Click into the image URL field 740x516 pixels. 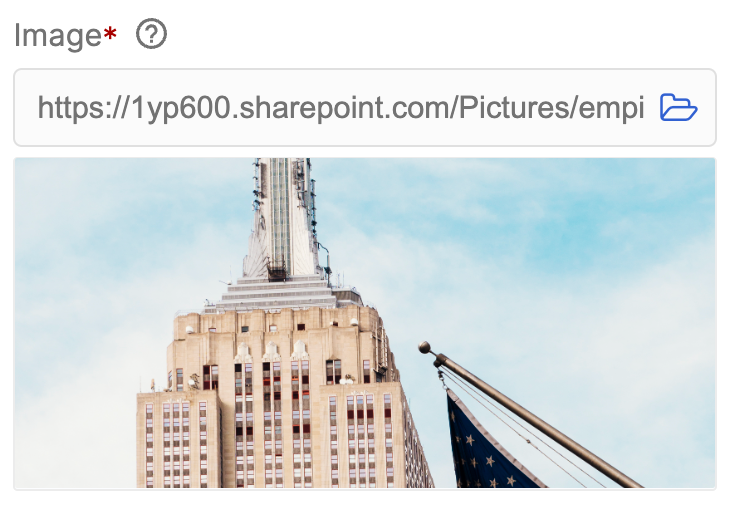point(365,108)
